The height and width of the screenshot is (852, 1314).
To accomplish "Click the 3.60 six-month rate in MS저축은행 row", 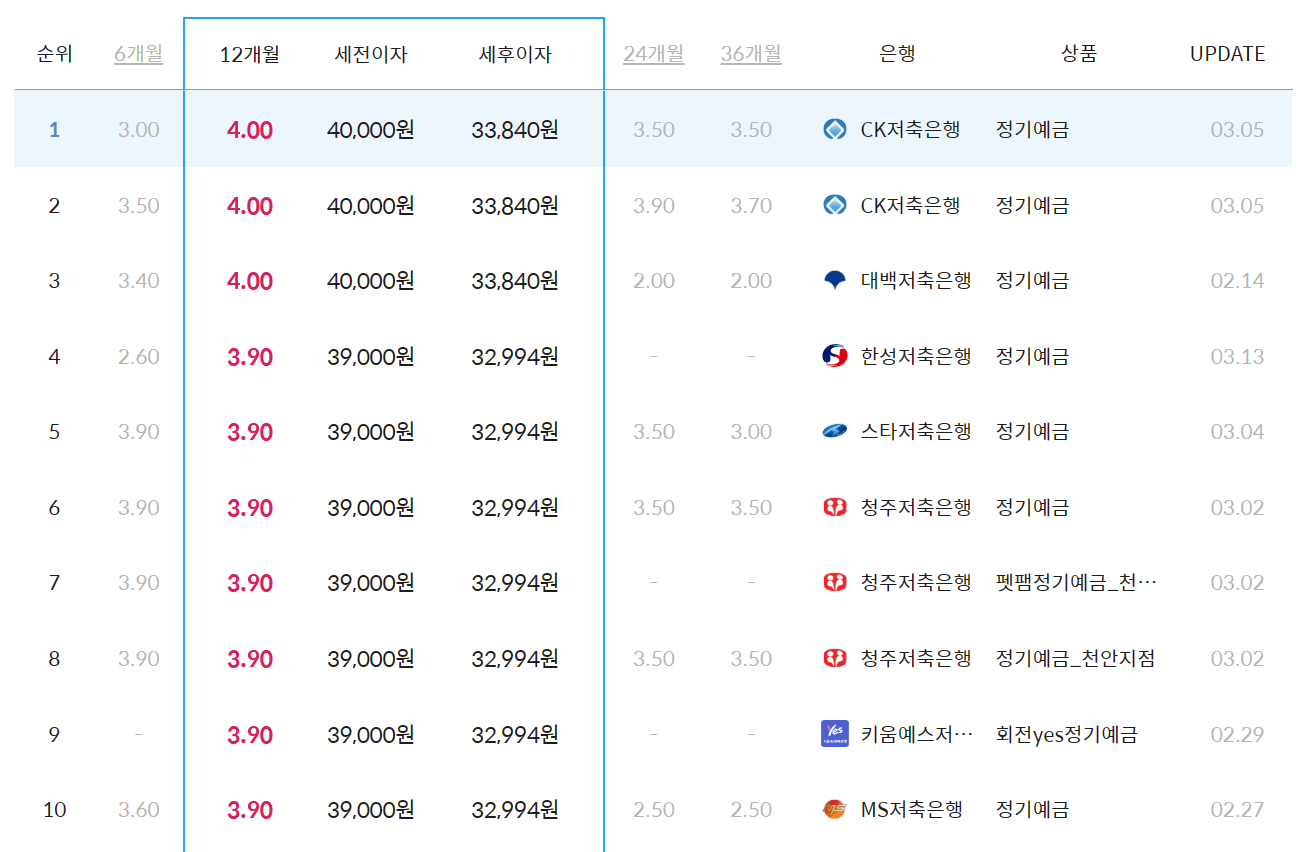I will coord(138,810).
